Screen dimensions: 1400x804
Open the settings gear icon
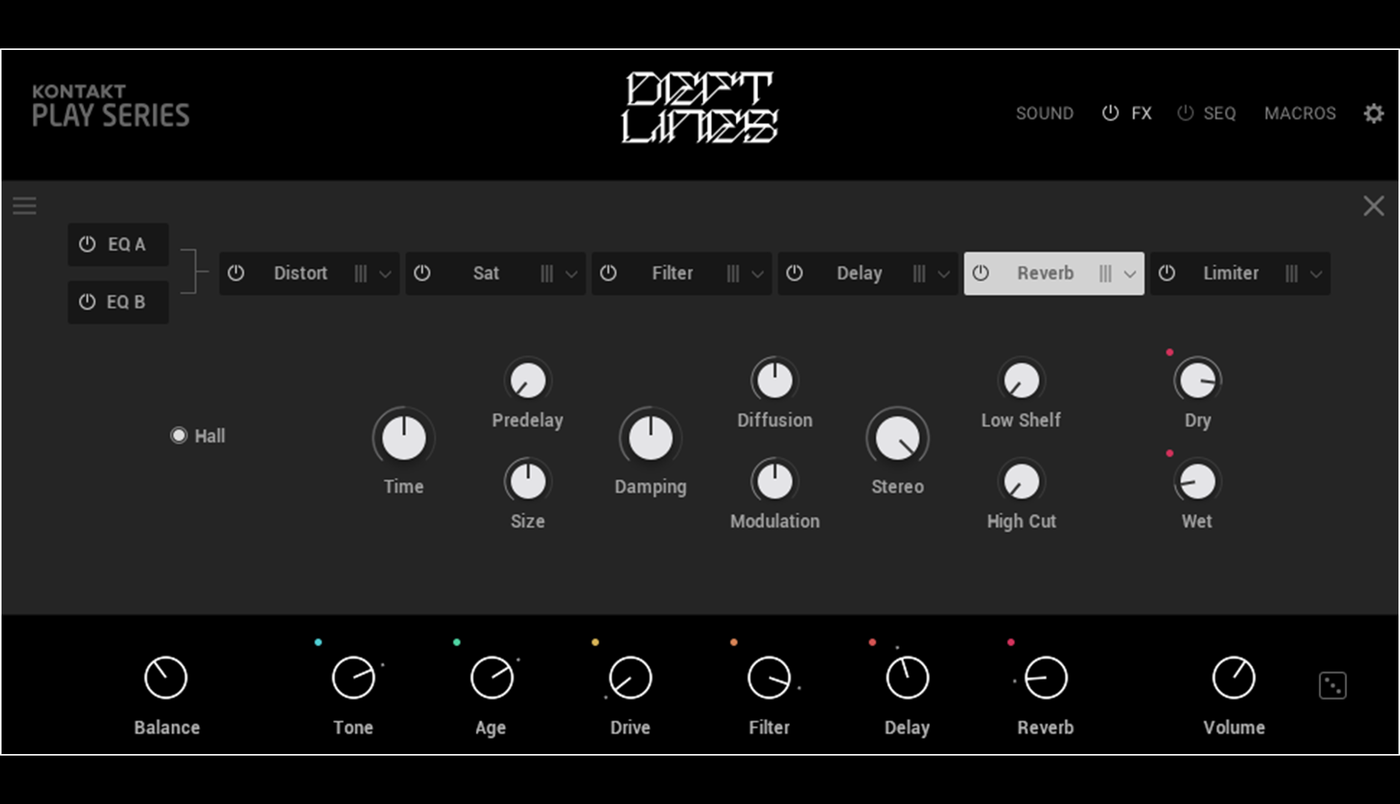1374,113
